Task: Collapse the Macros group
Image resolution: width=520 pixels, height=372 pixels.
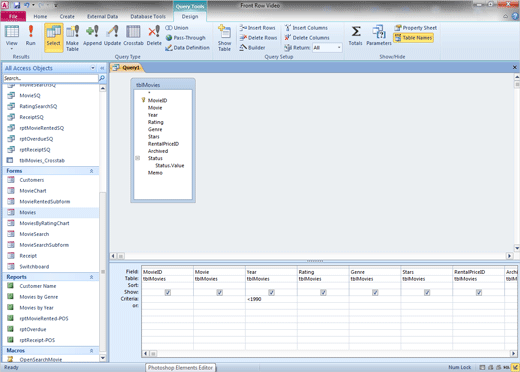Action: 91,351
